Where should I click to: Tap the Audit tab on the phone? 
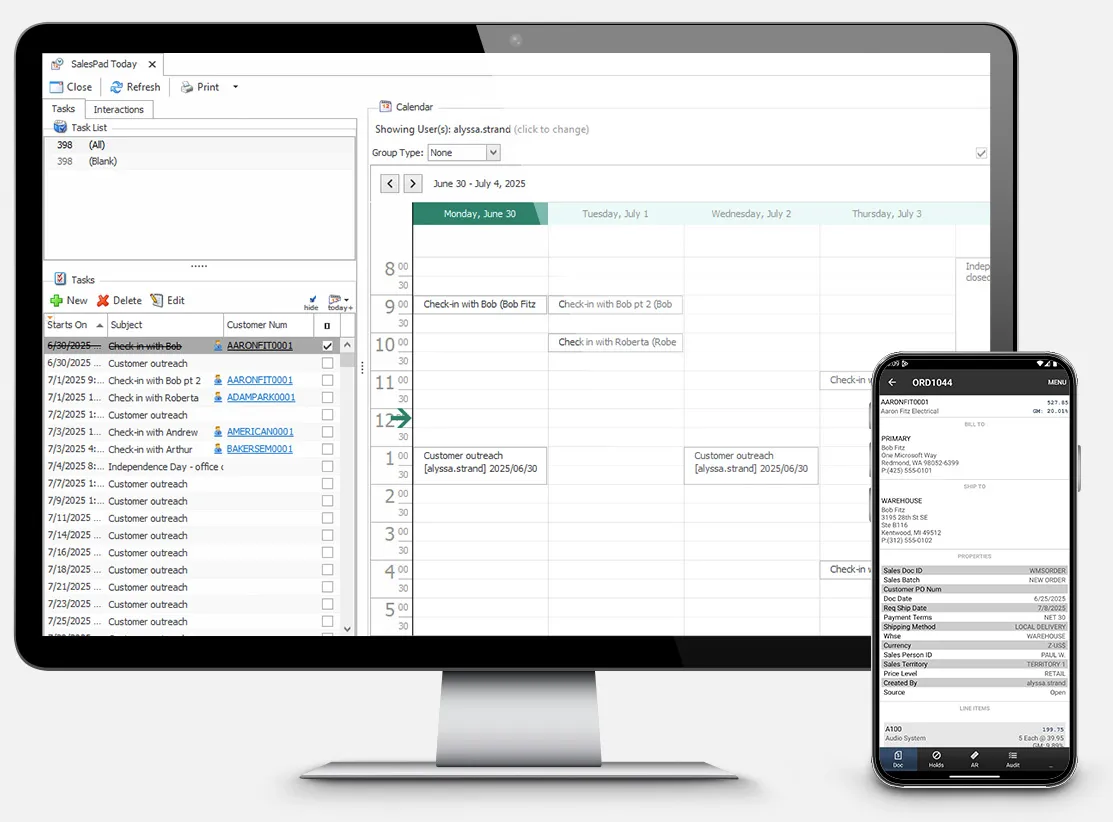pos(1013,759)
